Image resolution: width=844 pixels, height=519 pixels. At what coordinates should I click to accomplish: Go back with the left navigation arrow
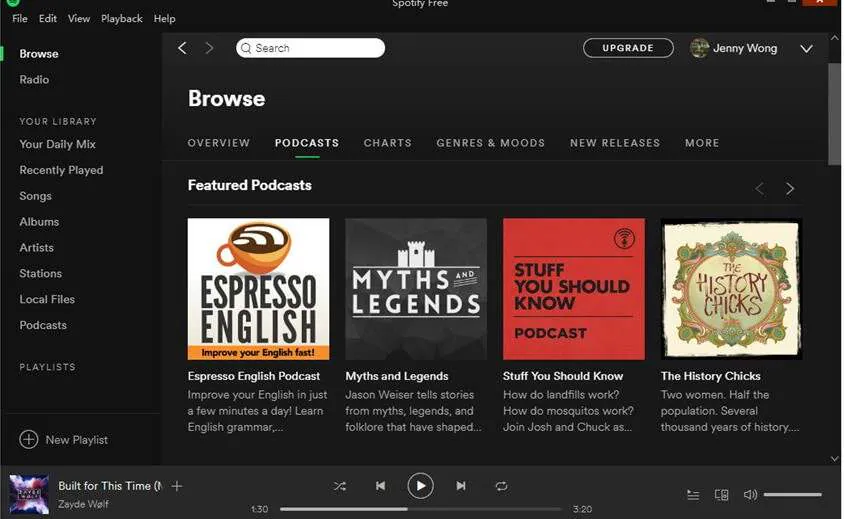coord(182,48)
